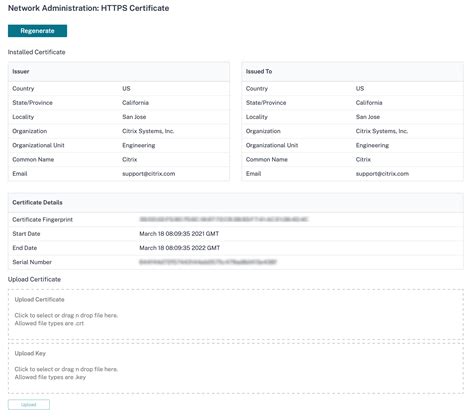Click the Issuer table header
This screenshot has height=419, width=474.
pos(119,72)
